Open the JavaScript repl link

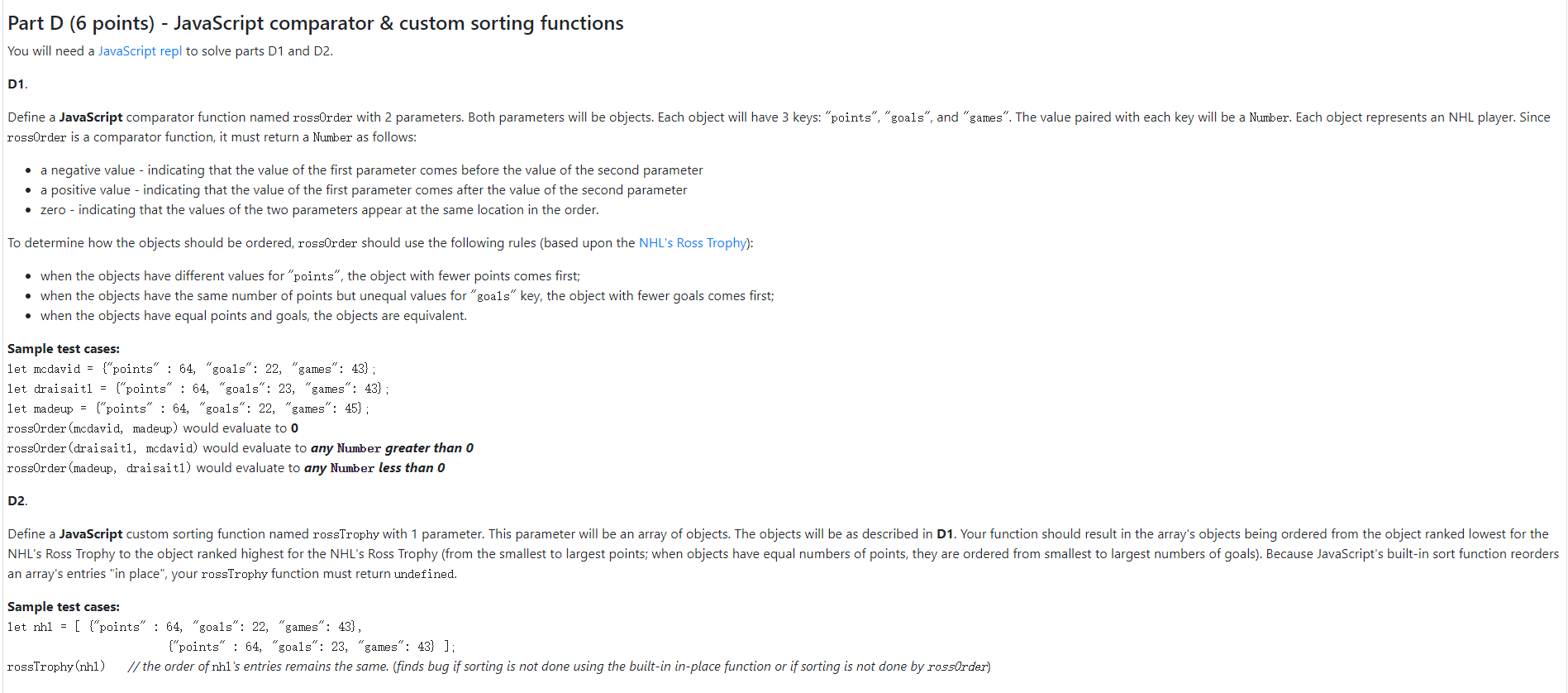coord(140,51)
